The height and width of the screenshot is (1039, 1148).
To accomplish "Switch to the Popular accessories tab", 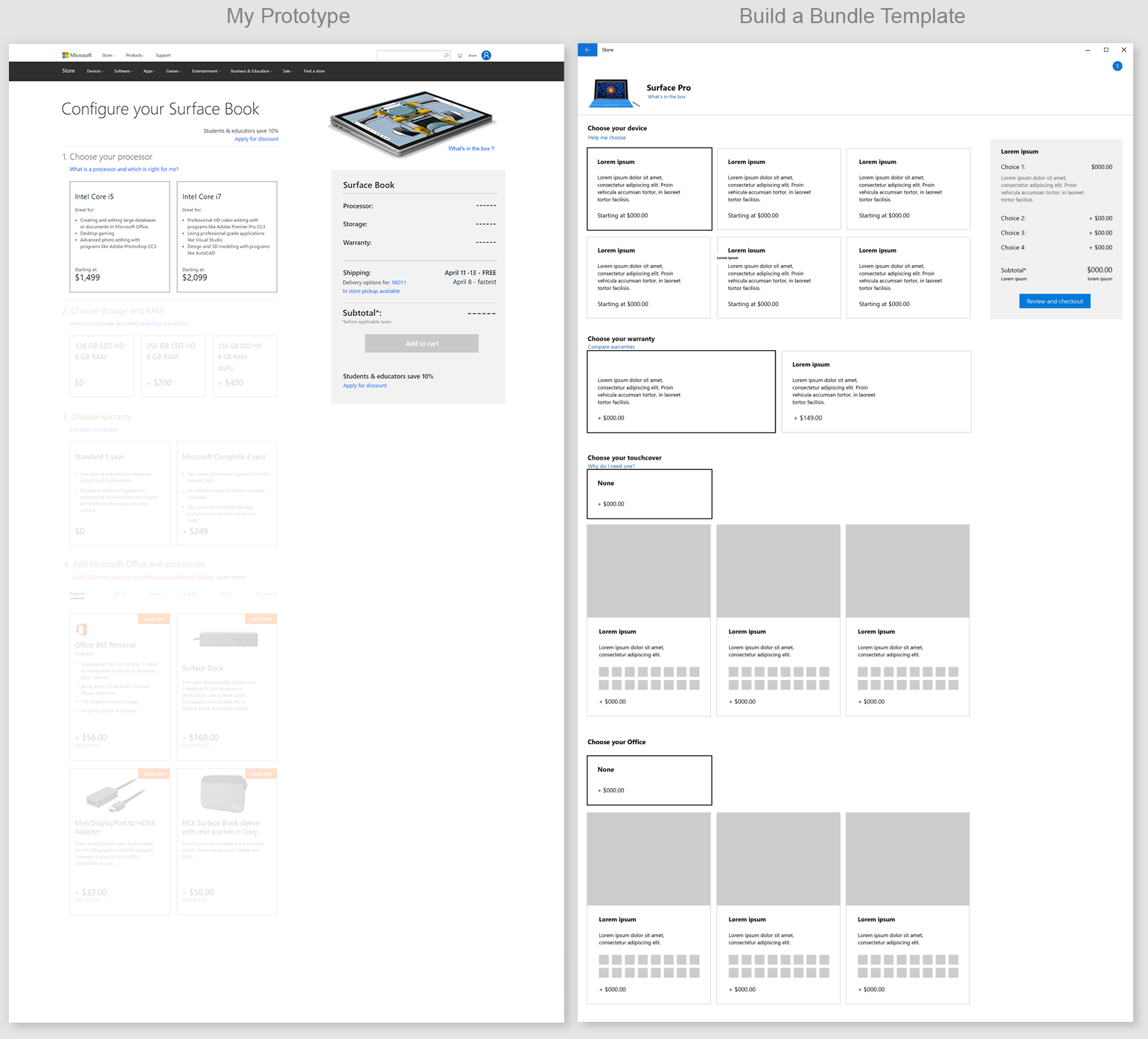I will (x=77, y=594).
